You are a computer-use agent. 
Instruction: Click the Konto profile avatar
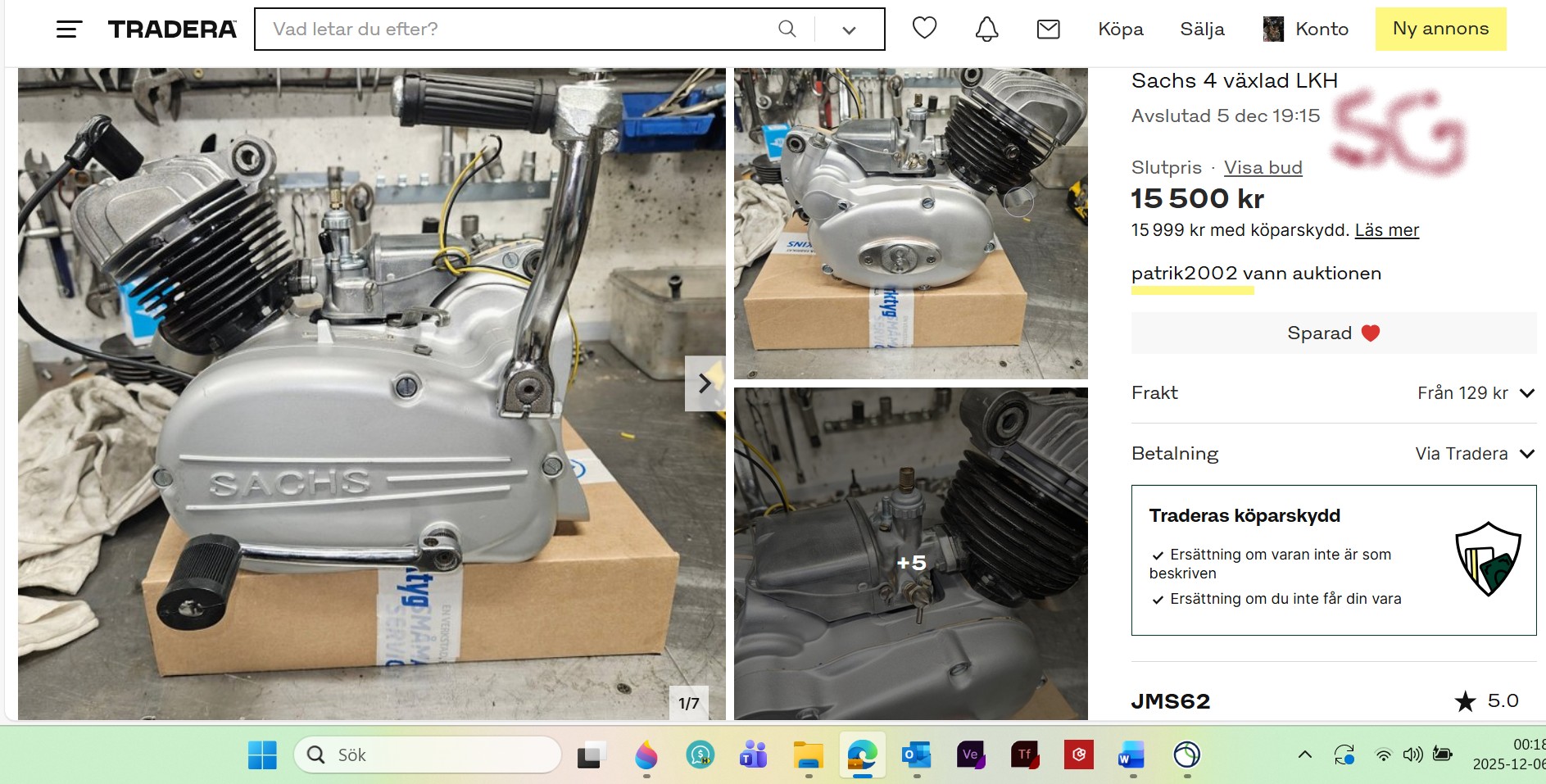(x=1273, y=29)
